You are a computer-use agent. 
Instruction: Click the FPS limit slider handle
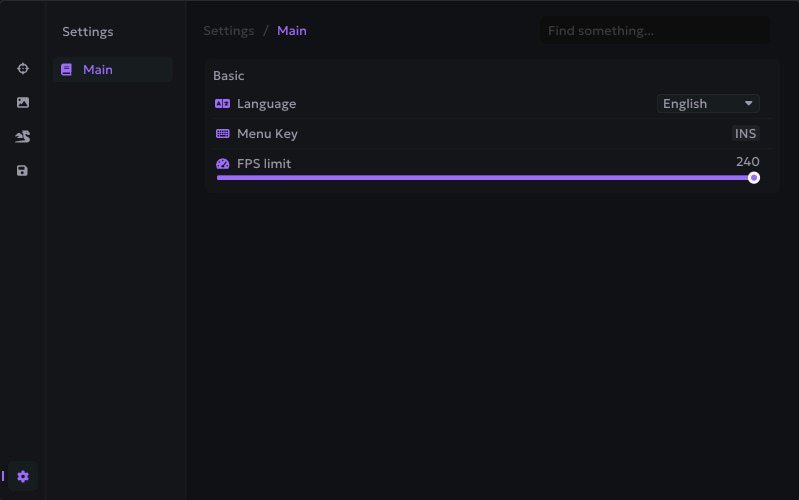click(x=754, y=178)
